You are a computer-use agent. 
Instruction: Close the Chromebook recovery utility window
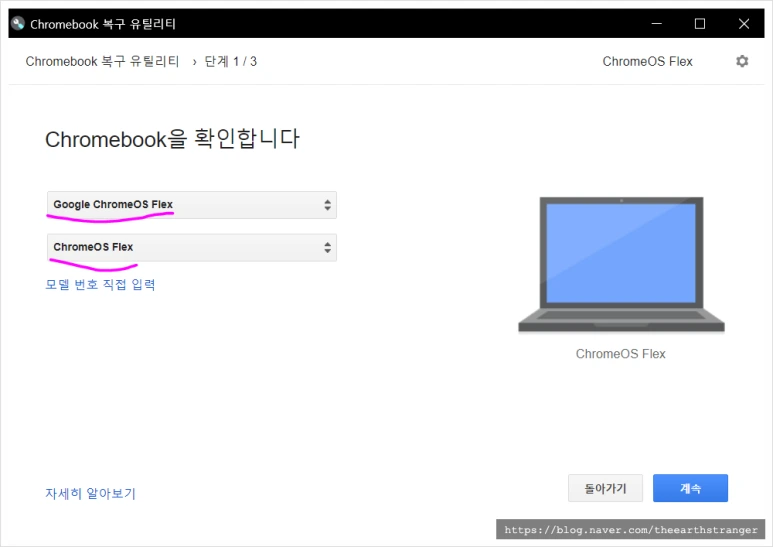(x=744, y=24)
